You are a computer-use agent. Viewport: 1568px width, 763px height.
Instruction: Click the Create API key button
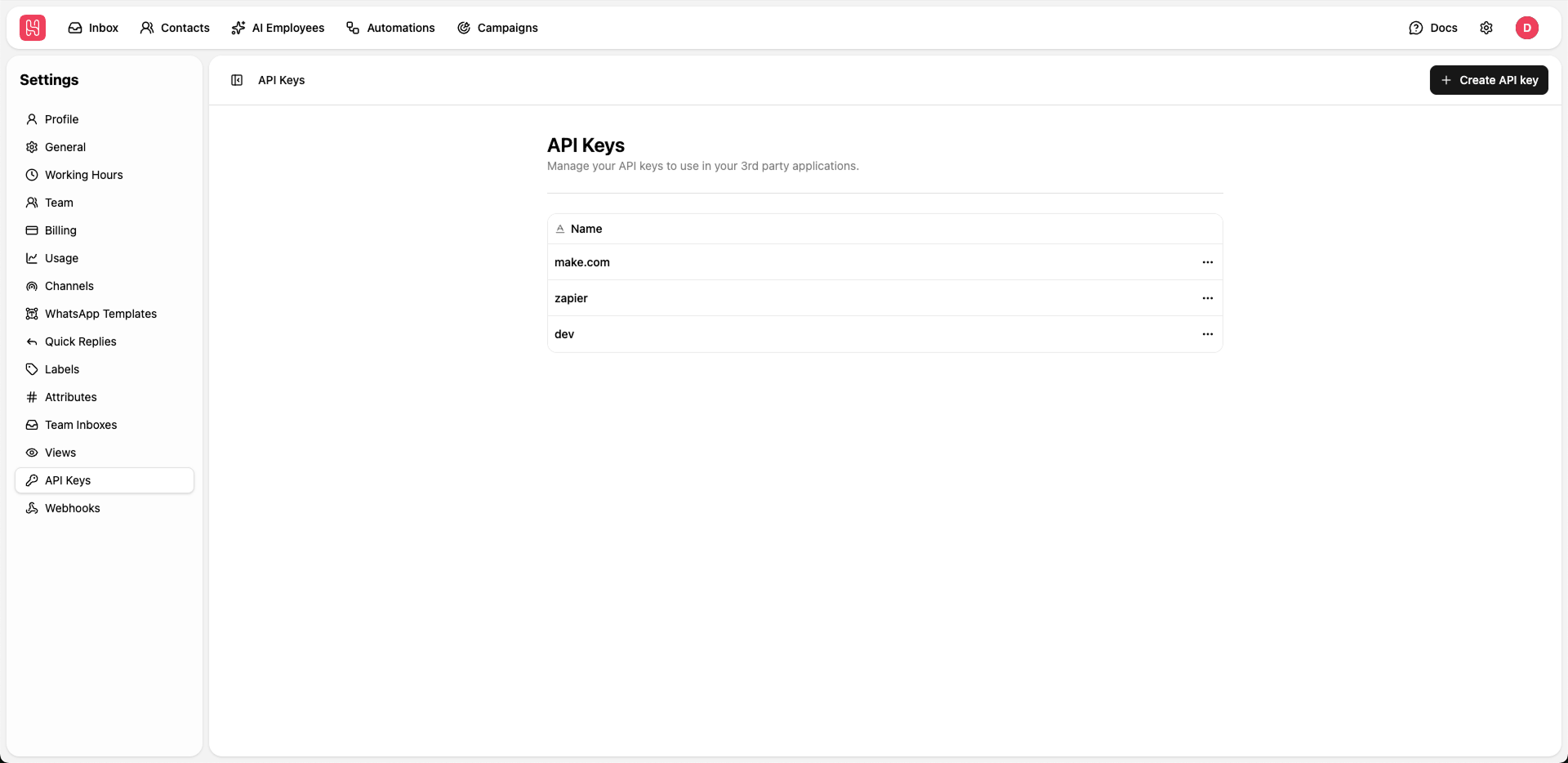pyautogui.click(x=1489, y=79)
